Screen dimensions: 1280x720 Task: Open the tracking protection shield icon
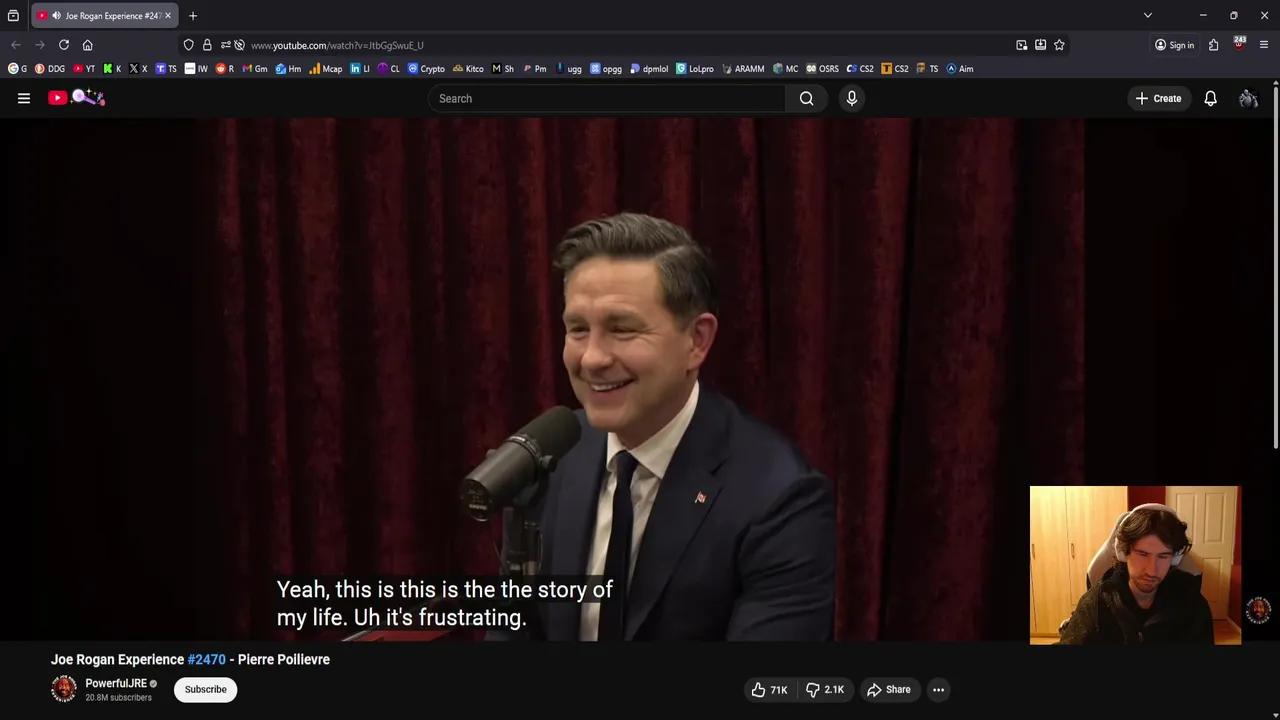tap(189, 45)
